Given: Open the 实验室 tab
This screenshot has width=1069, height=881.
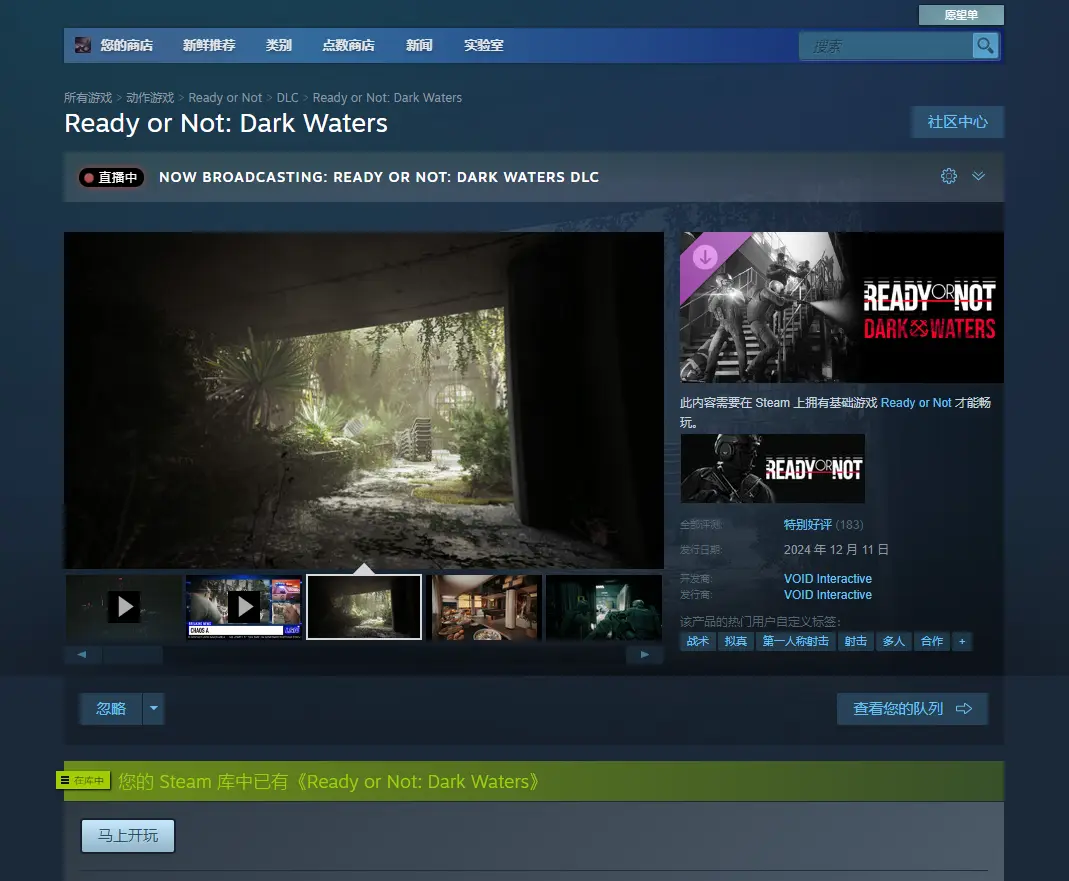Looking at the screenshot, I should point(484,45).
